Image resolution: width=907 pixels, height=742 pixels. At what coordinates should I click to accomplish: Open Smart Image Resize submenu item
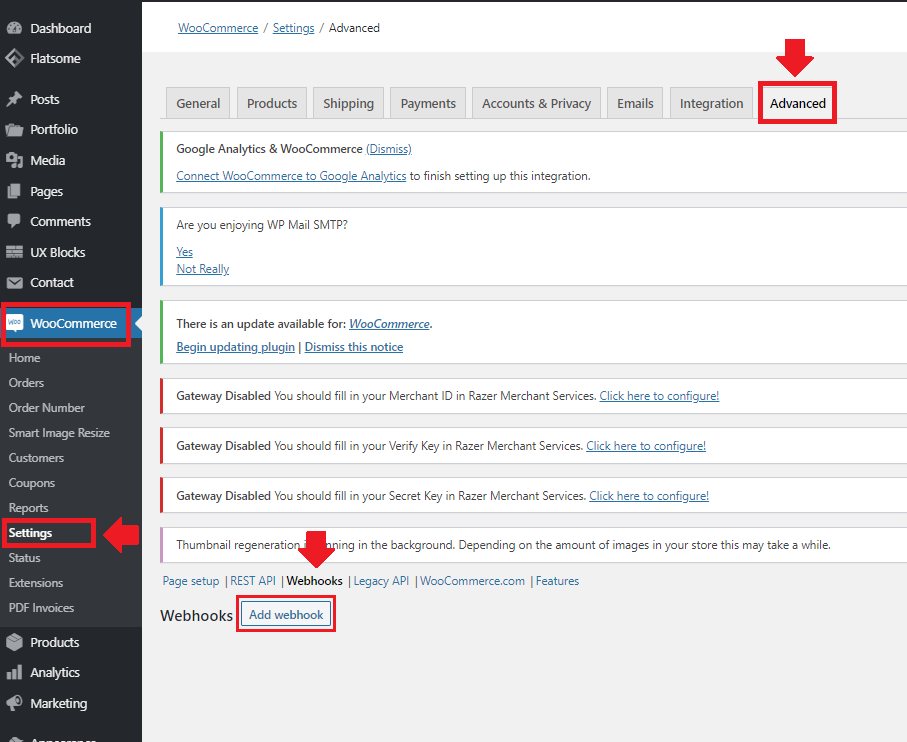pos(59,433)
